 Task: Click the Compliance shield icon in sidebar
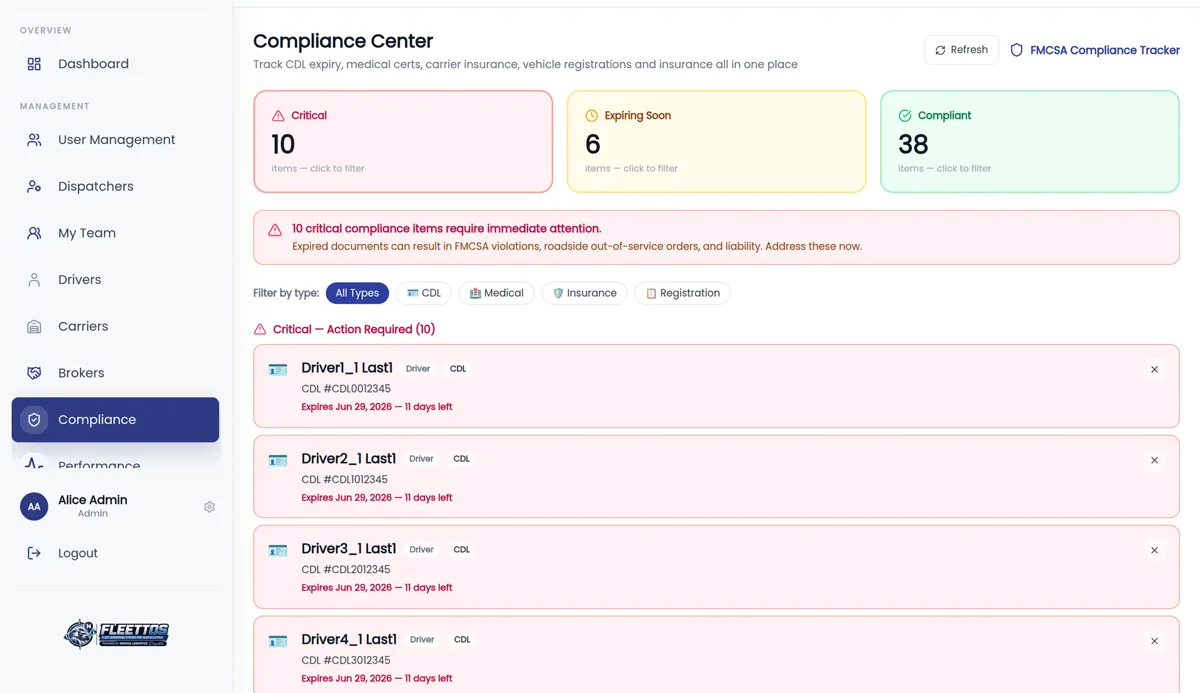click(34, 420)
